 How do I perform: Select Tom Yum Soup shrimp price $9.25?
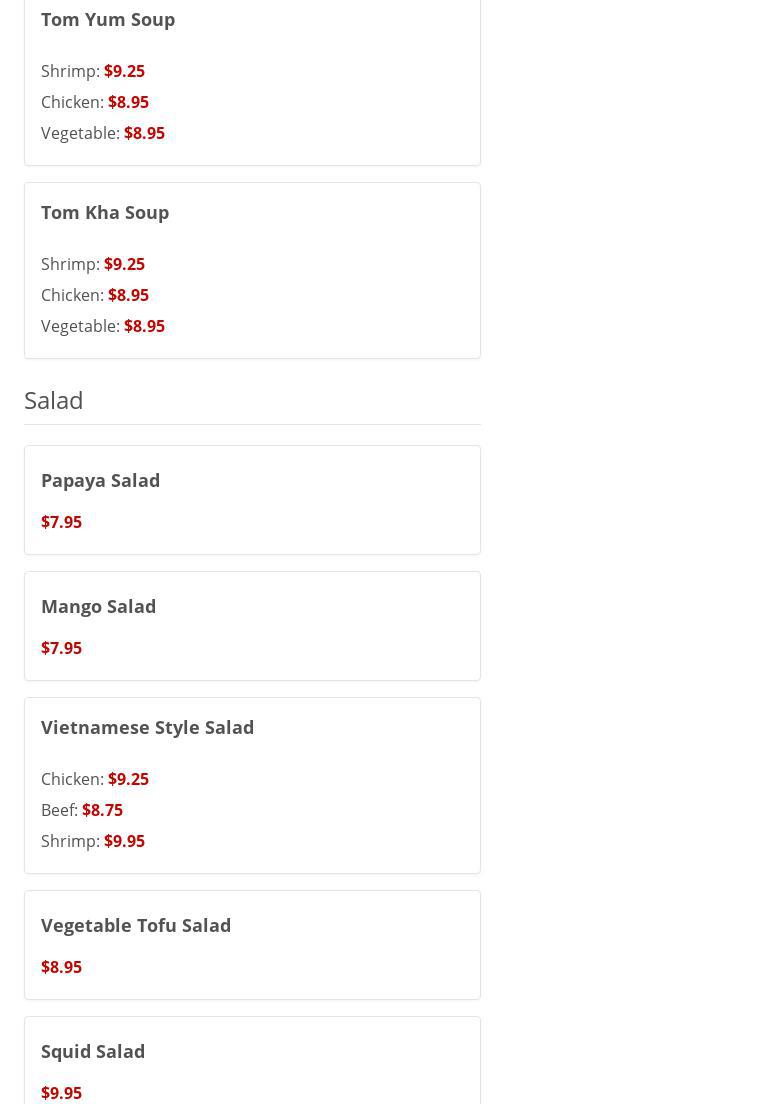(x=124, y=71)
